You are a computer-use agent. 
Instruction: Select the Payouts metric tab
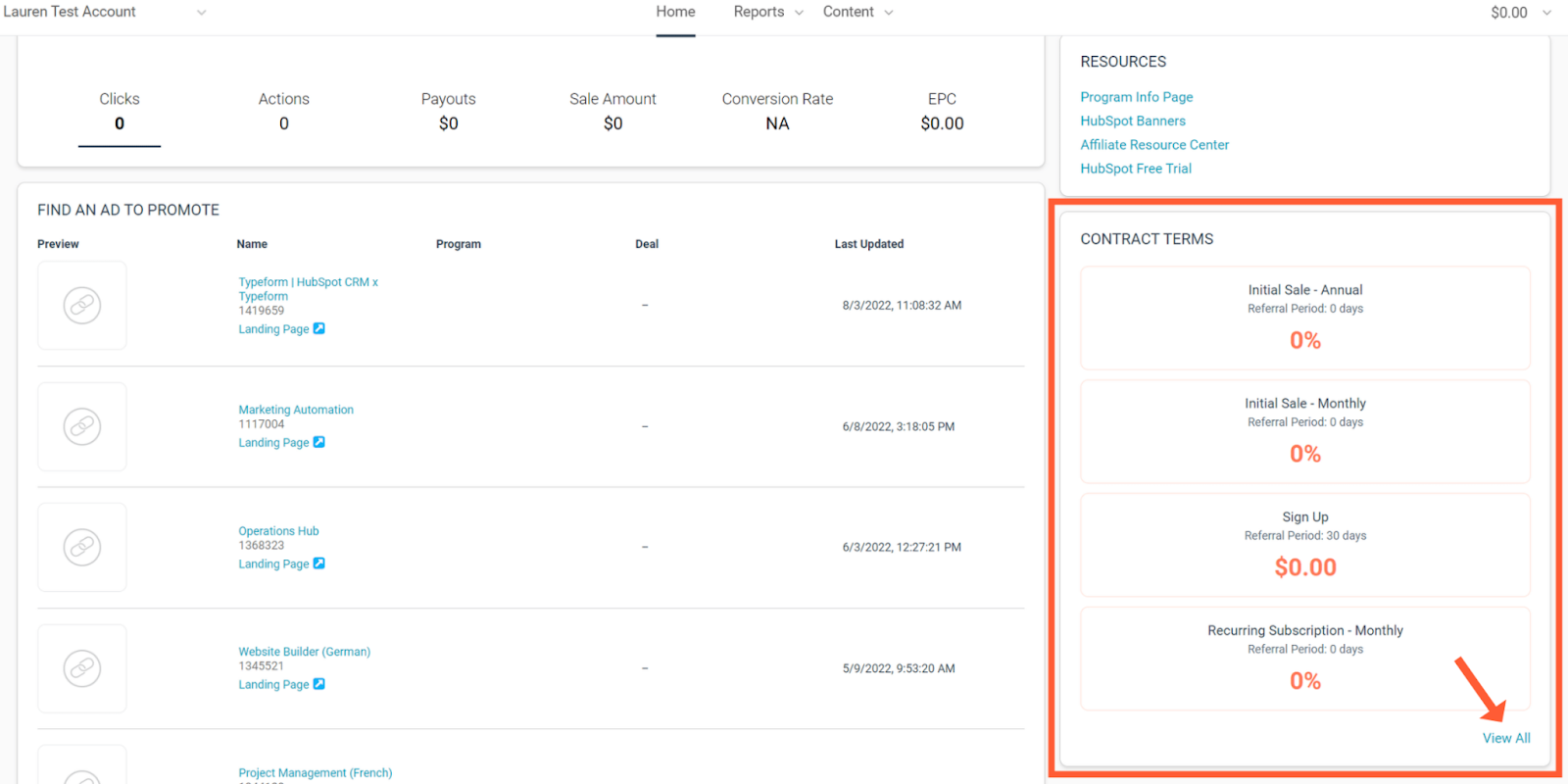[x=449, y=112]
